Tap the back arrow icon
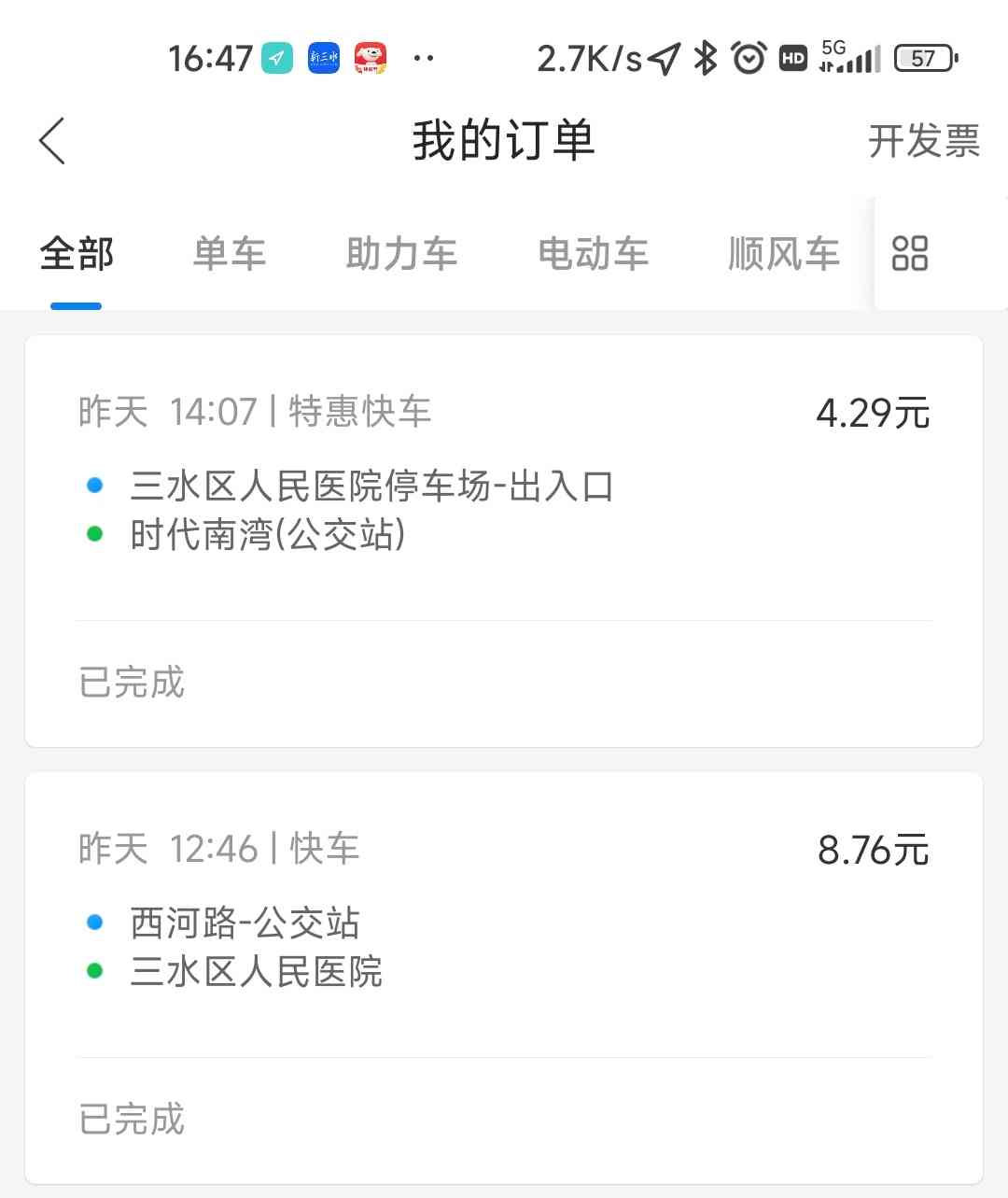1008x1198 pixels. tap(52, 141)
